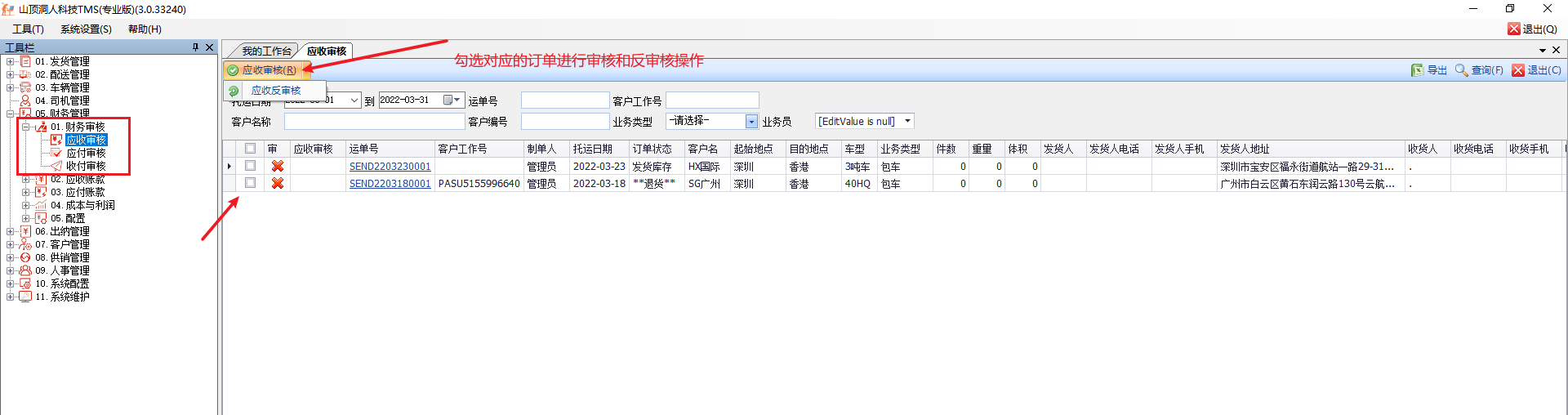The width and height of the screenshot is (1568, 415).
Task: Click the pin icon in 工具栏 panel
Action: 195,47
